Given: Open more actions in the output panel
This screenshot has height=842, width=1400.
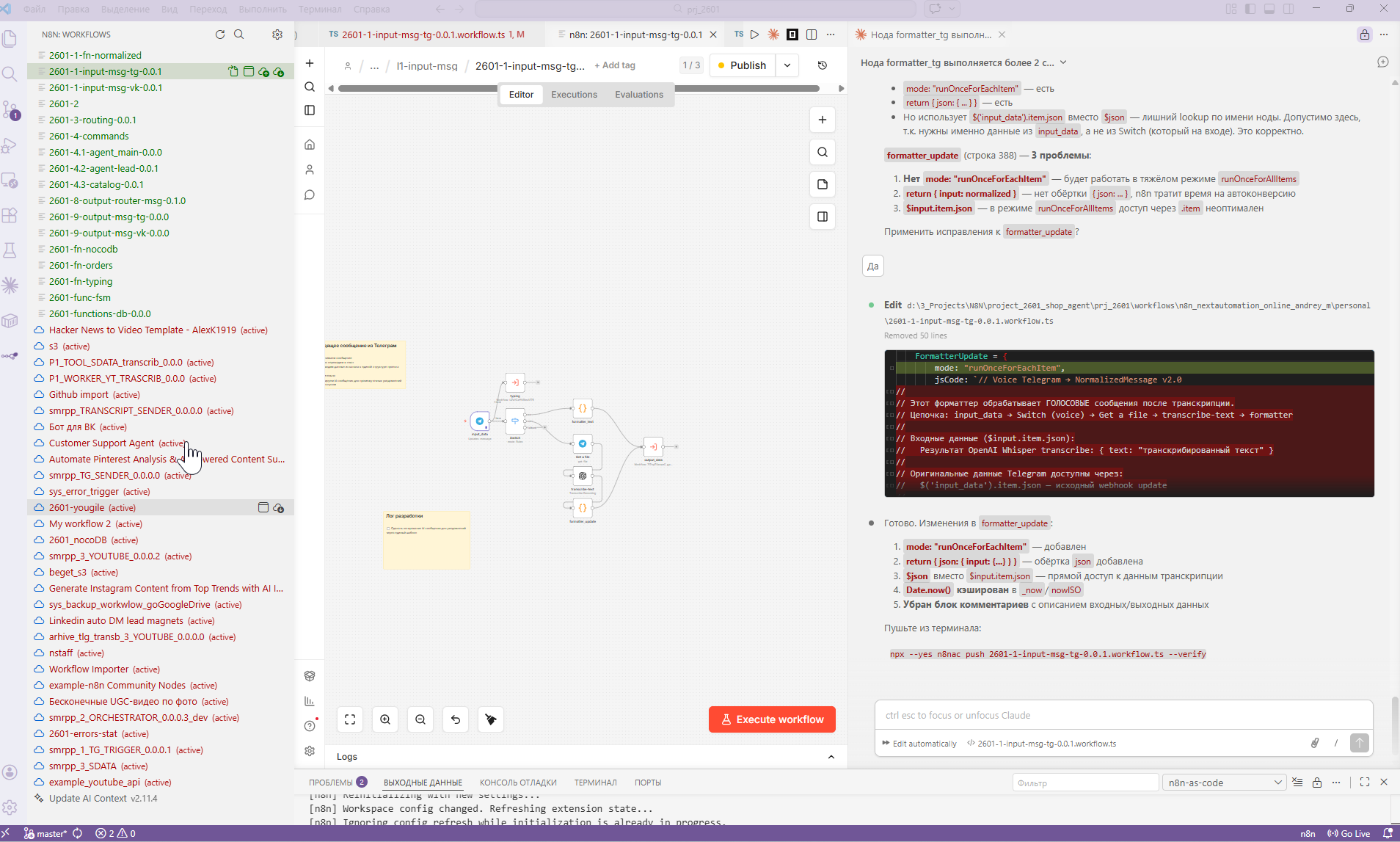Looking at the screenshot, I should point(1336,783).
